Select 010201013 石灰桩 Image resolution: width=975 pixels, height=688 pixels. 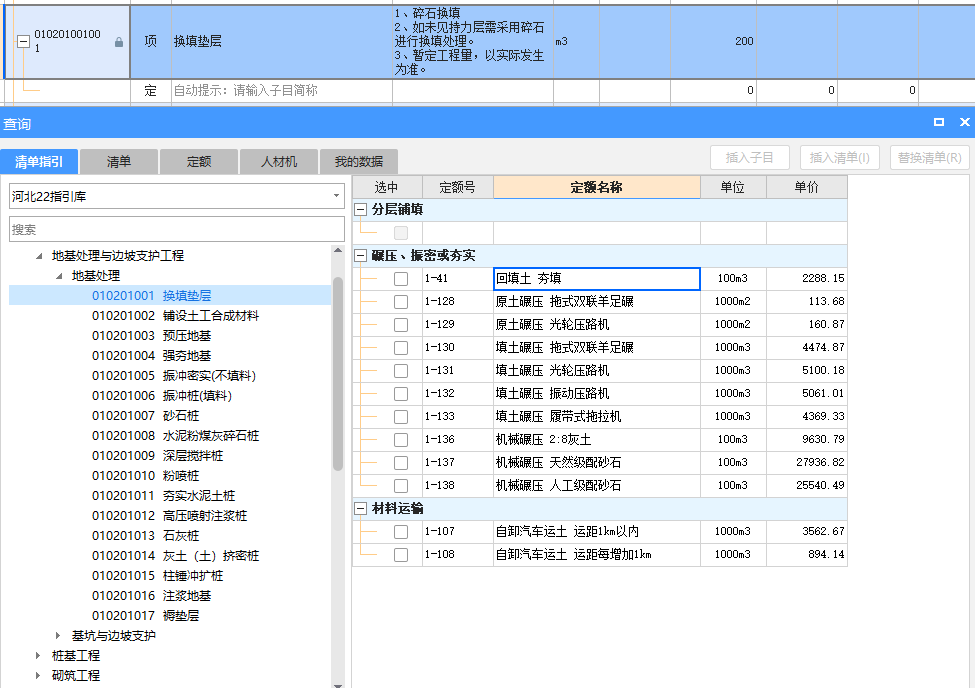pyautogui.click(x=146, y=536)
